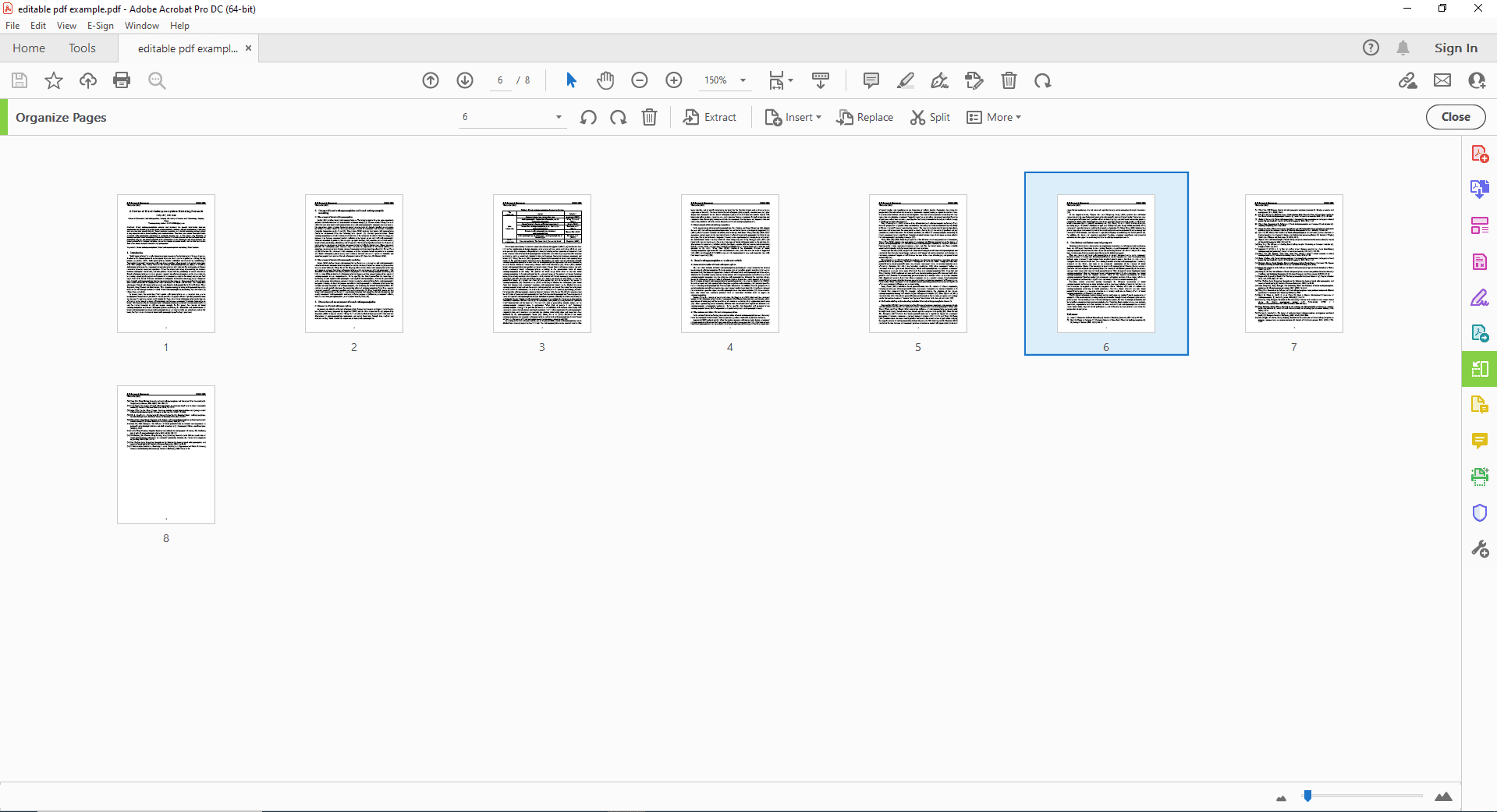Click Sign In link

point(1456,48)
